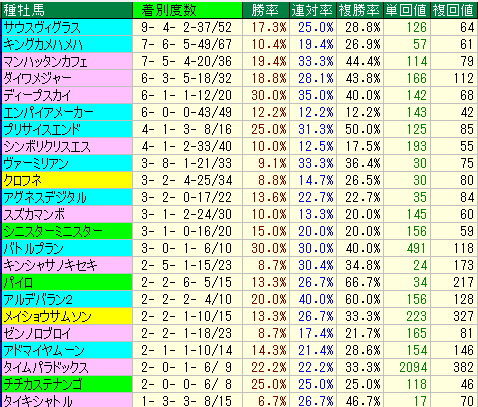Click マンハッタンカフェ's 44.4% place rate
478x407 pixels.
tap(363, 61)
